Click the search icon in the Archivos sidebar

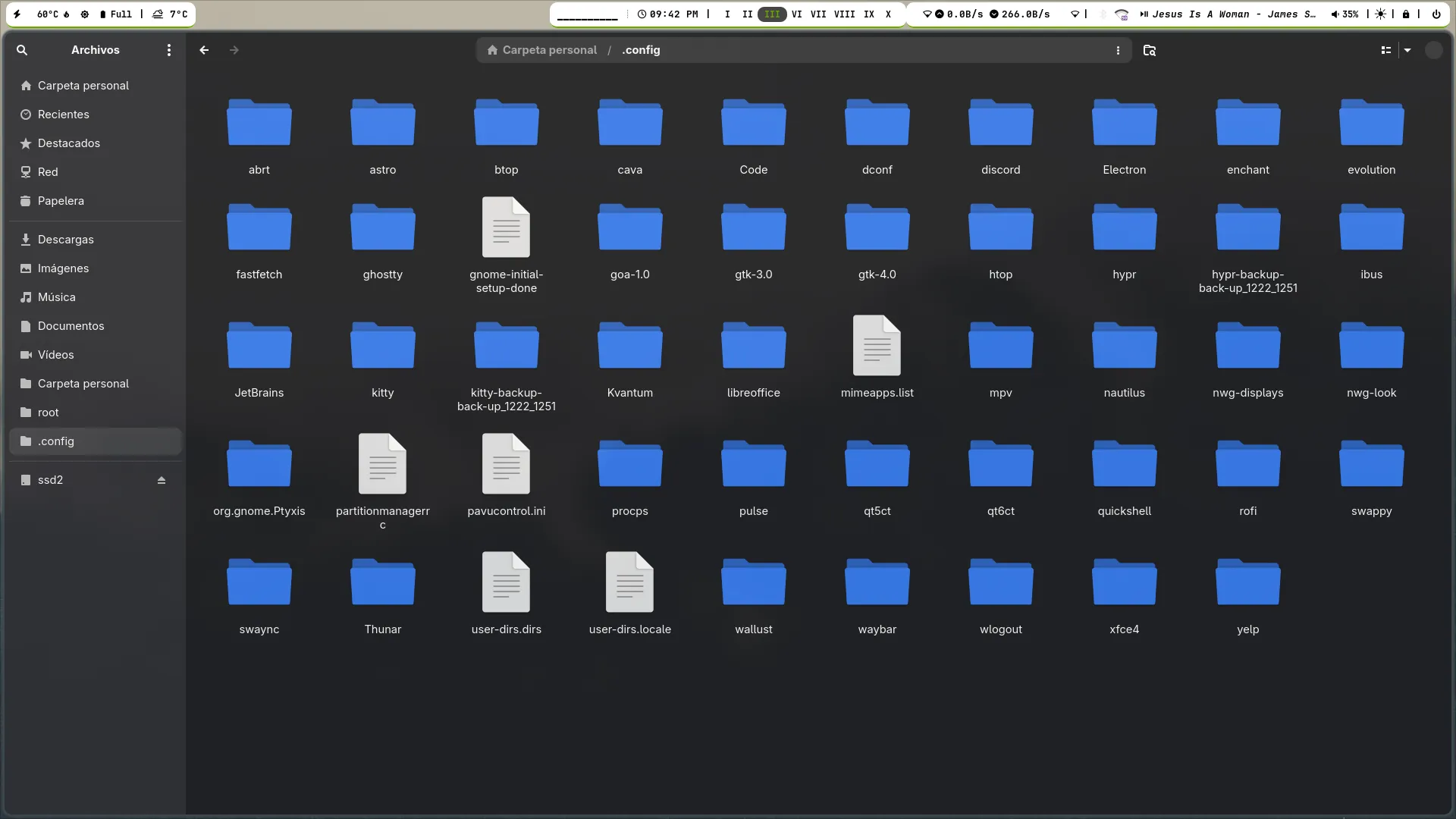click(22, 50)
